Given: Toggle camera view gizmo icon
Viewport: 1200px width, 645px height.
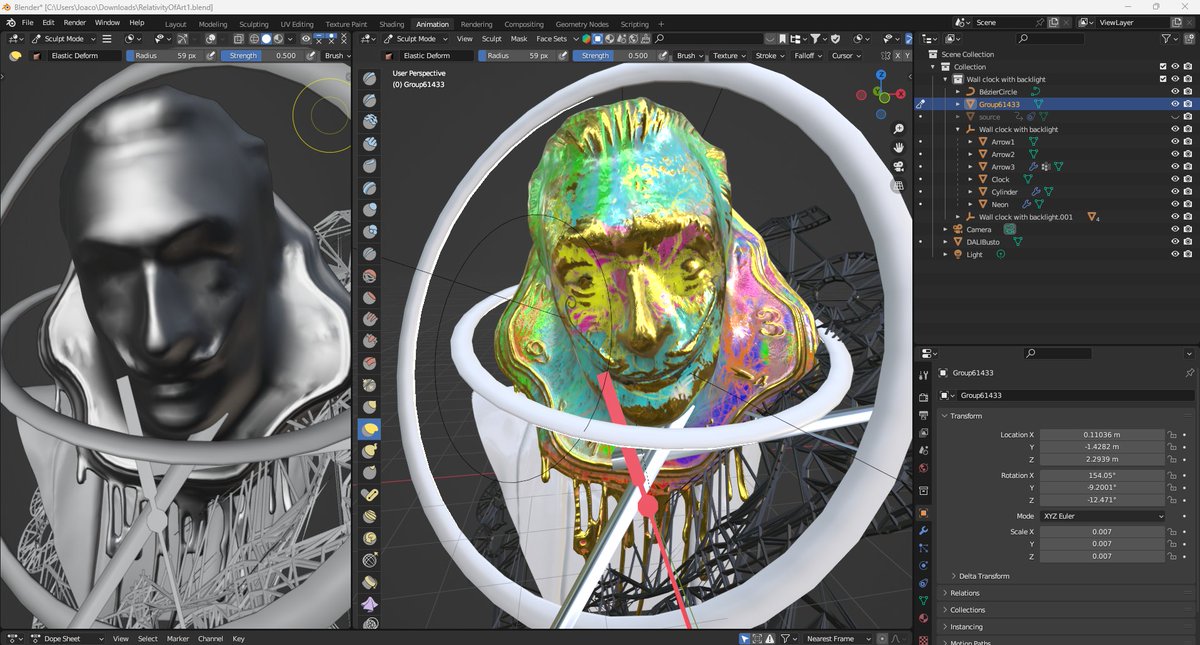Looking at the screenshot, I should (899, 166).
